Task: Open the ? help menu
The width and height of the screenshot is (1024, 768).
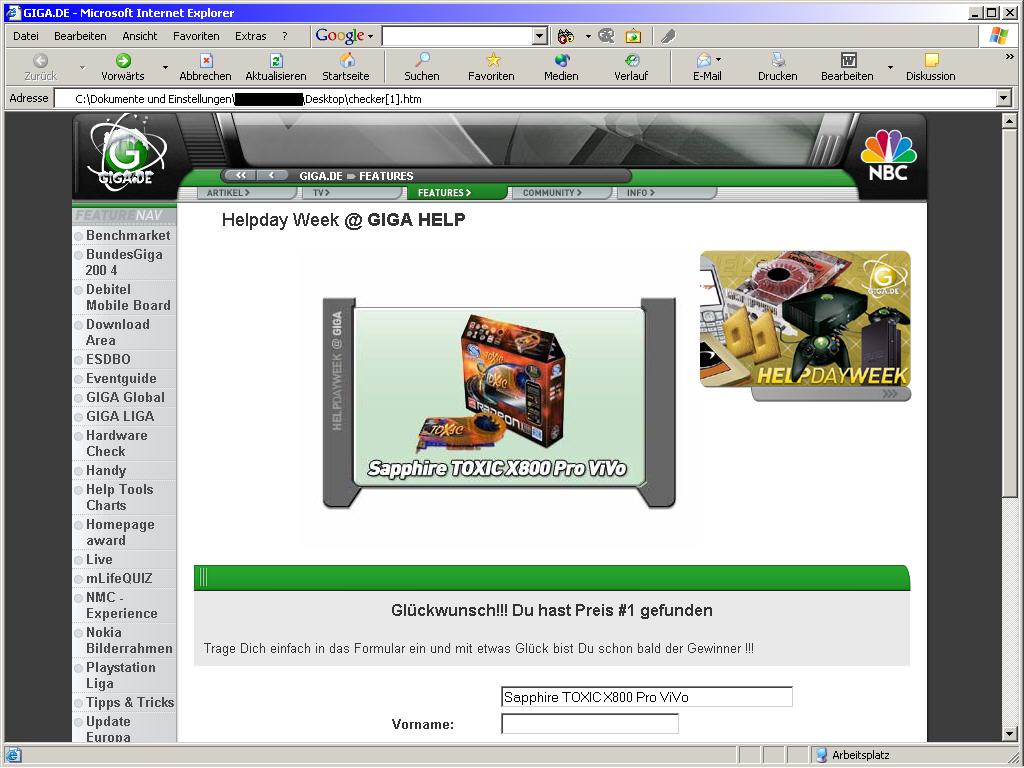Action: (x=285, y=36)
